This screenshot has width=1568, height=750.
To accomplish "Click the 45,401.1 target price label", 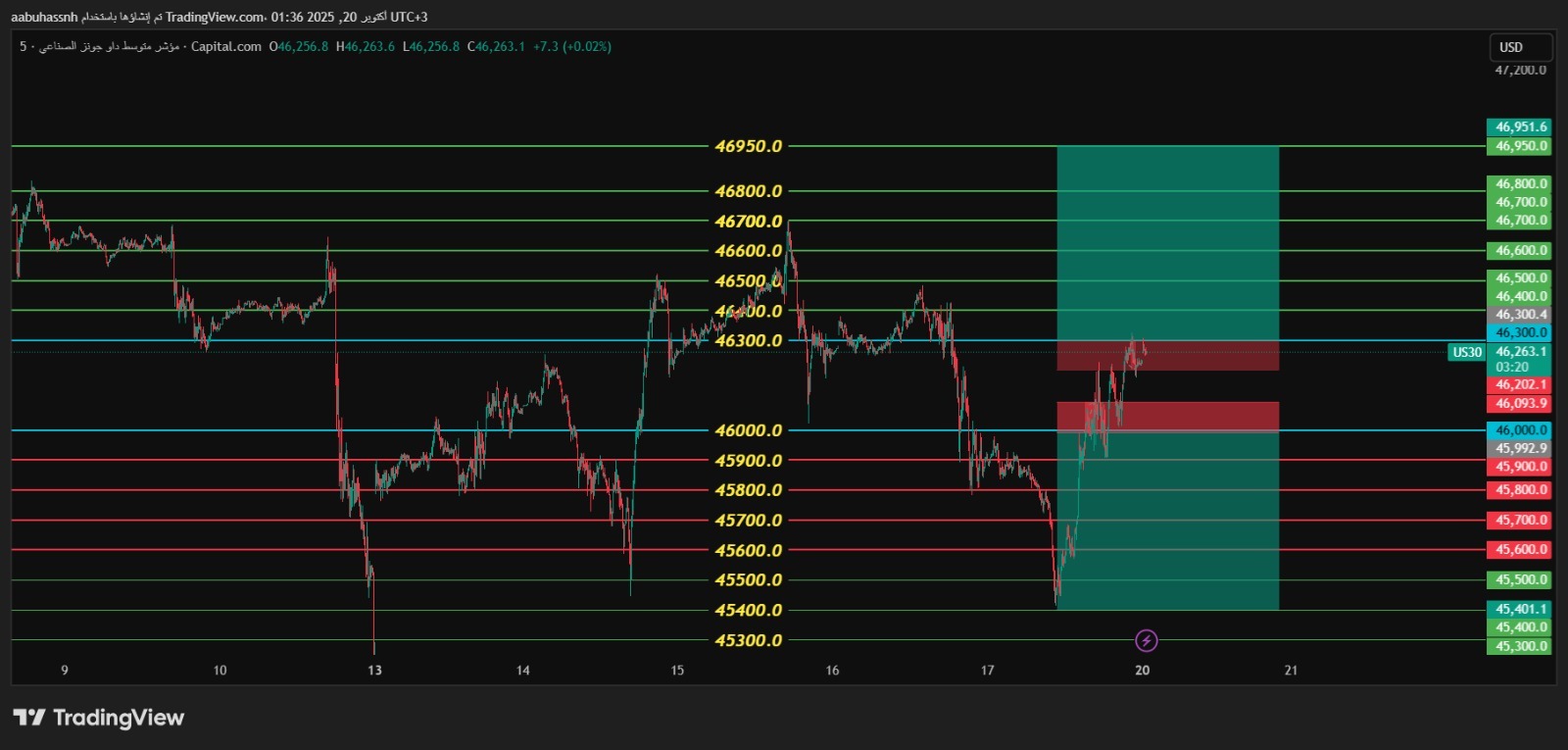I will pyautogui.click(x=1520, y=609).
